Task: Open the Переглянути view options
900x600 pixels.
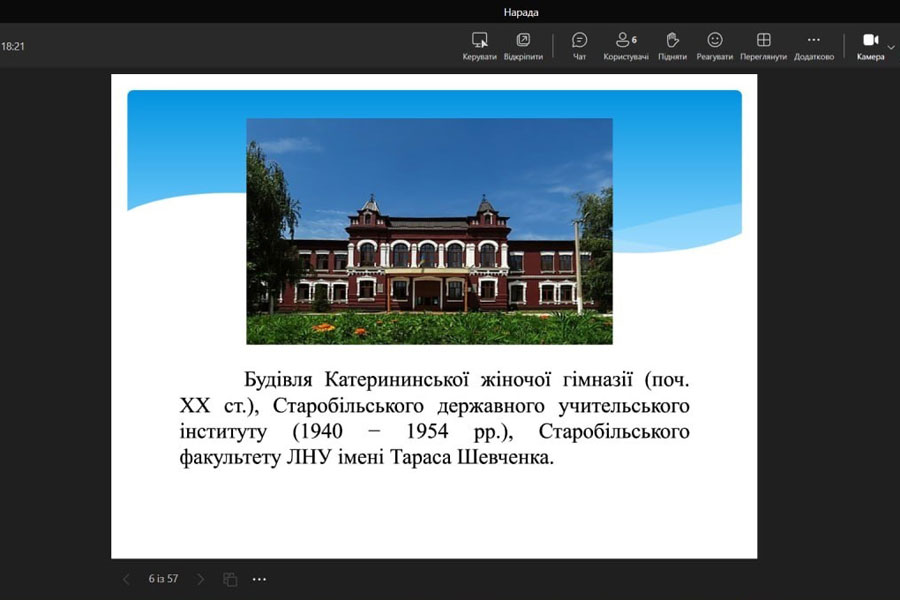Action: click(x=763, y=41)
